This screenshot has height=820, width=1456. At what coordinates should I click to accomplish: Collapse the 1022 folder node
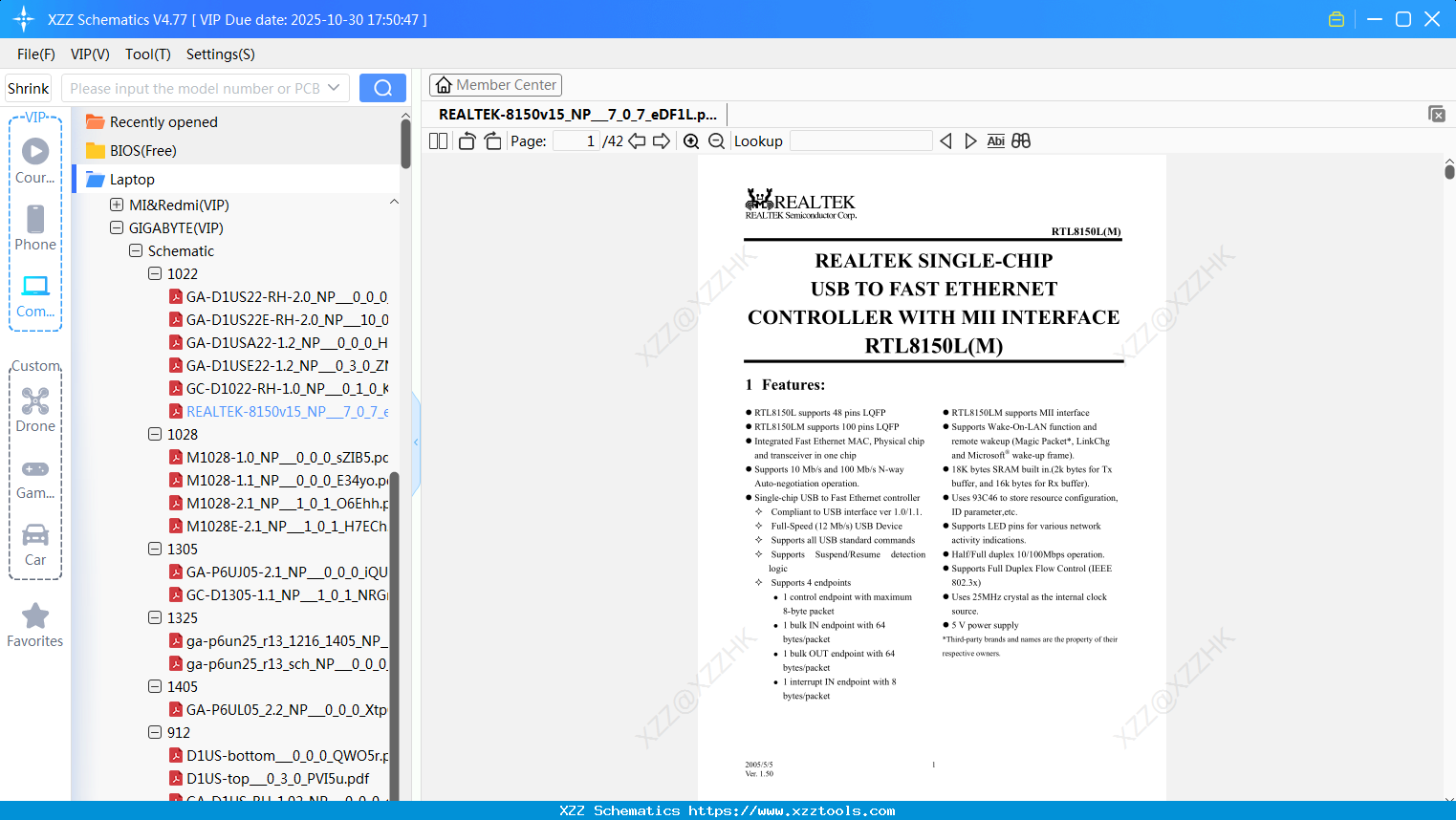(x=155, y=273)
